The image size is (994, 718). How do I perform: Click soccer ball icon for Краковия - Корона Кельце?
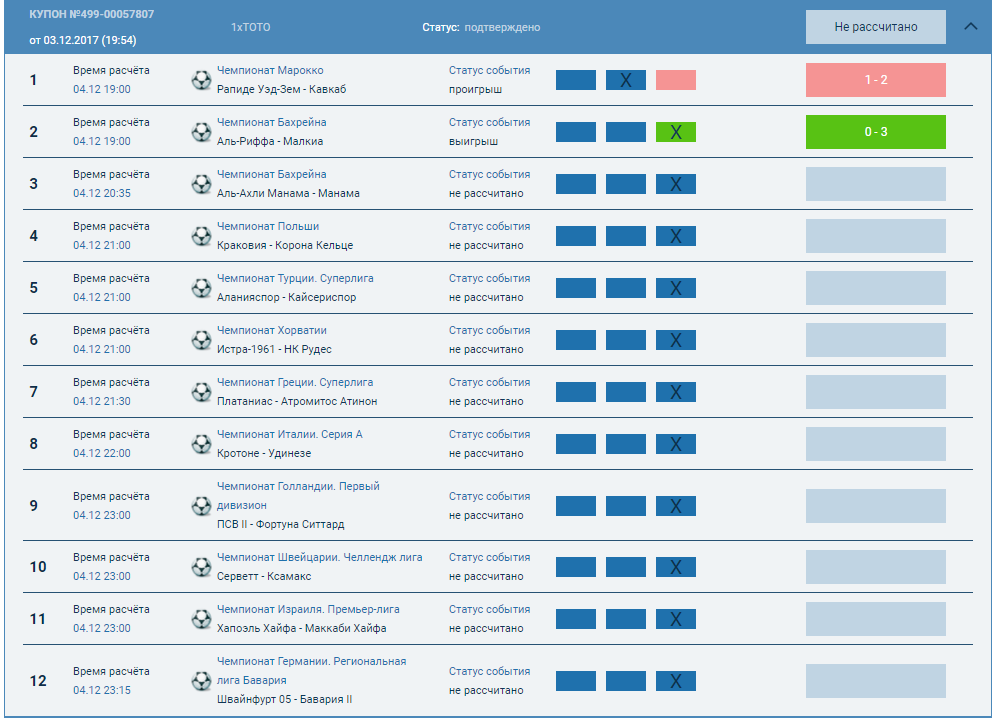click(x=201, y=236)
